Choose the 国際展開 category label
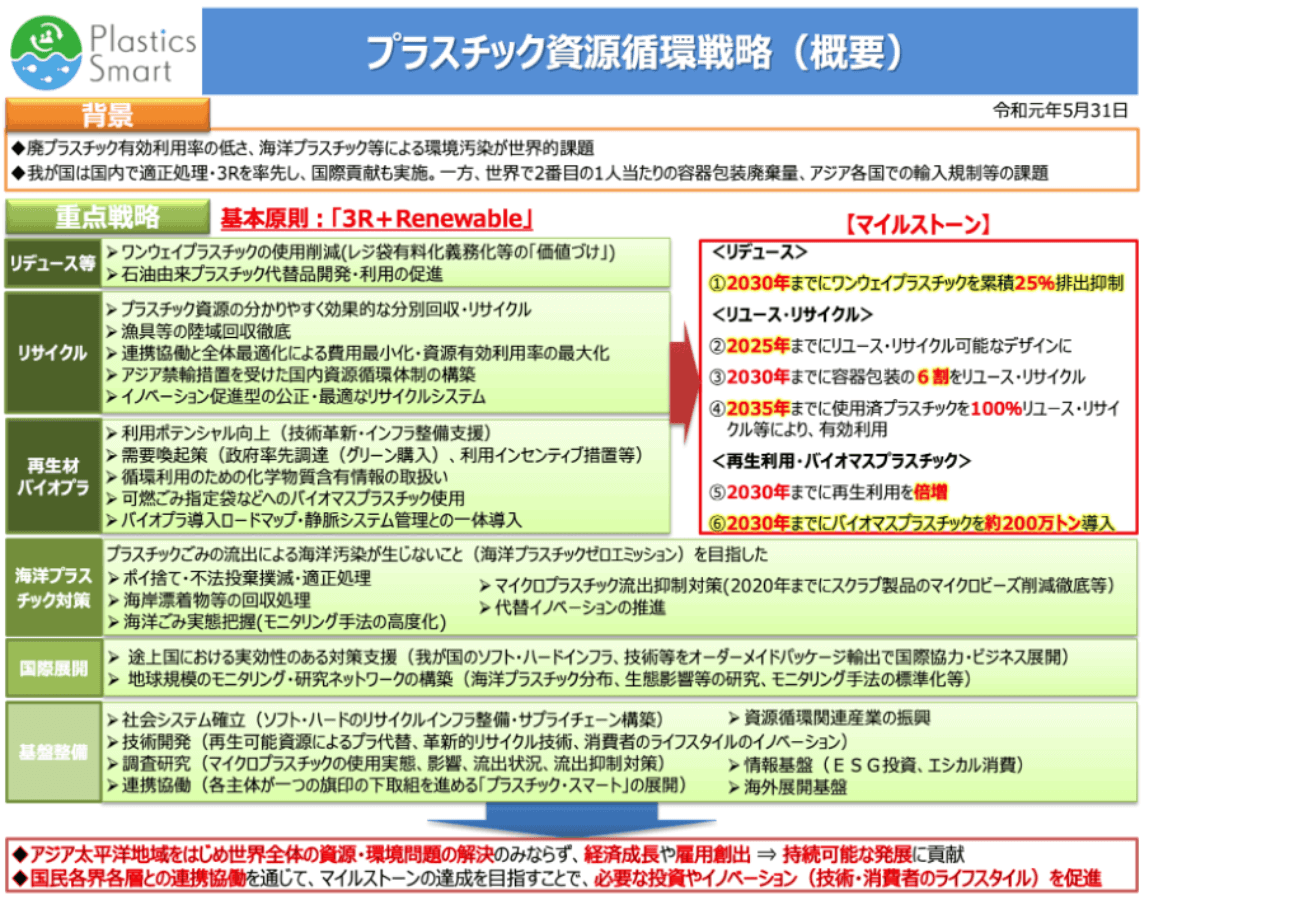Screen dimensions: 1300x900 tap(51, 668)
